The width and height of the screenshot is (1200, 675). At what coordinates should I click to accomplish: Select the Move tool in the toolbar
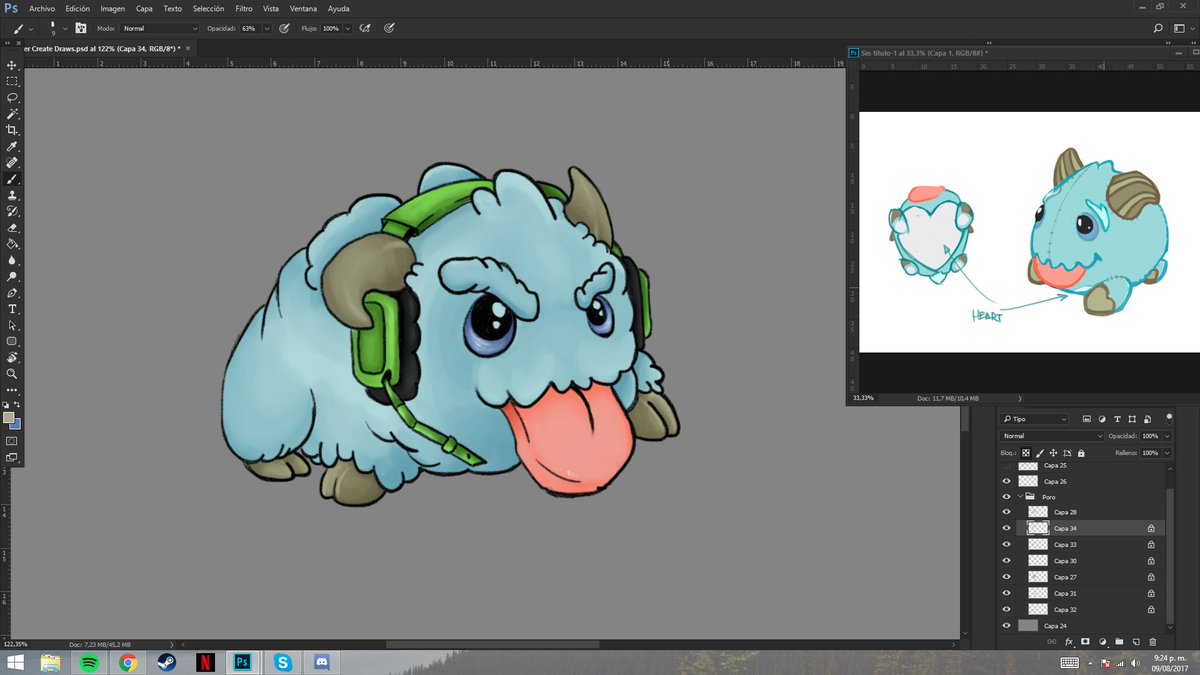(12, 64)
